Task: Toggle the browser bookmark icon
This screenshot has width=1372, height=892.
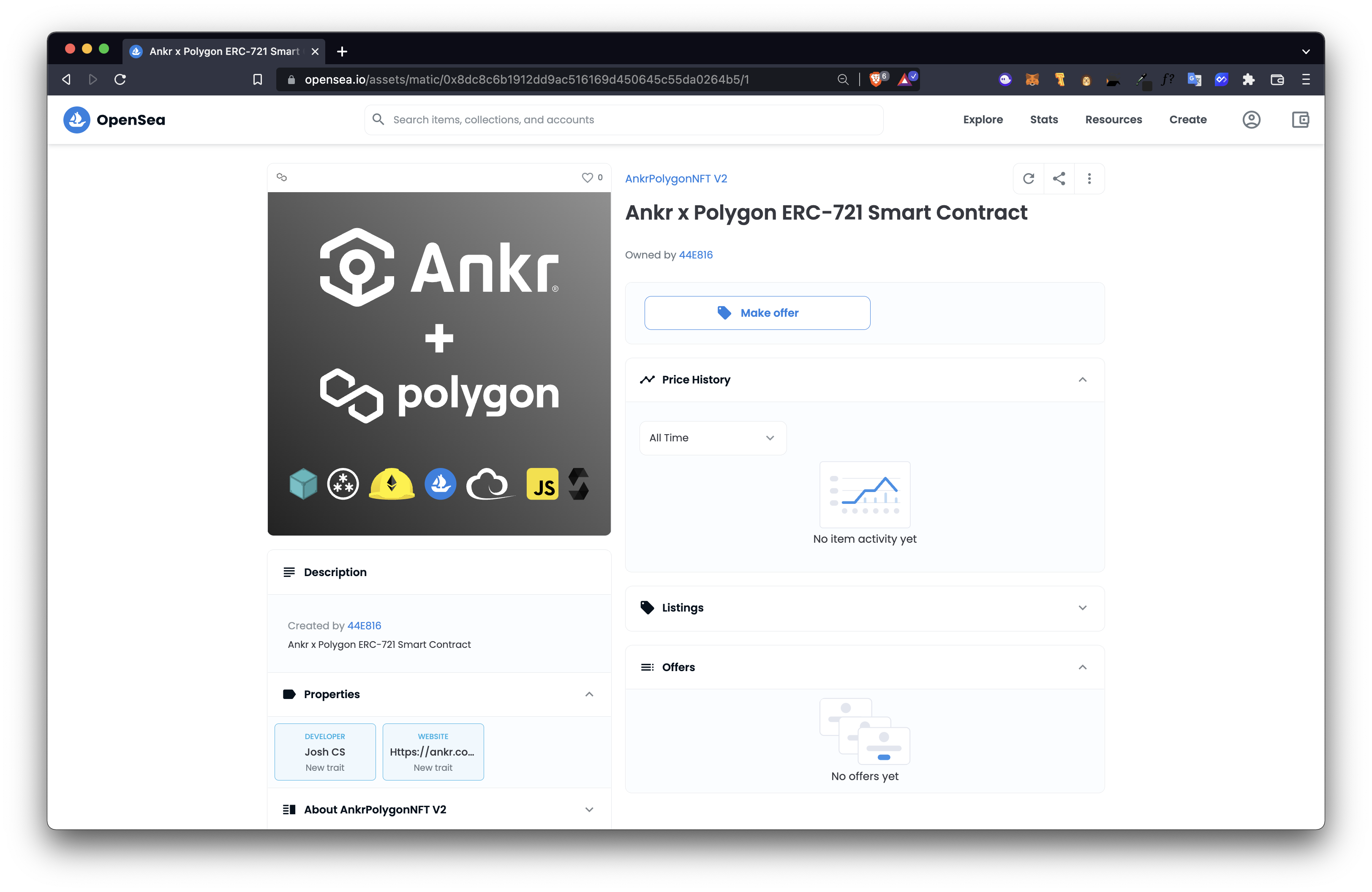Action: click(x=258, y=79)
